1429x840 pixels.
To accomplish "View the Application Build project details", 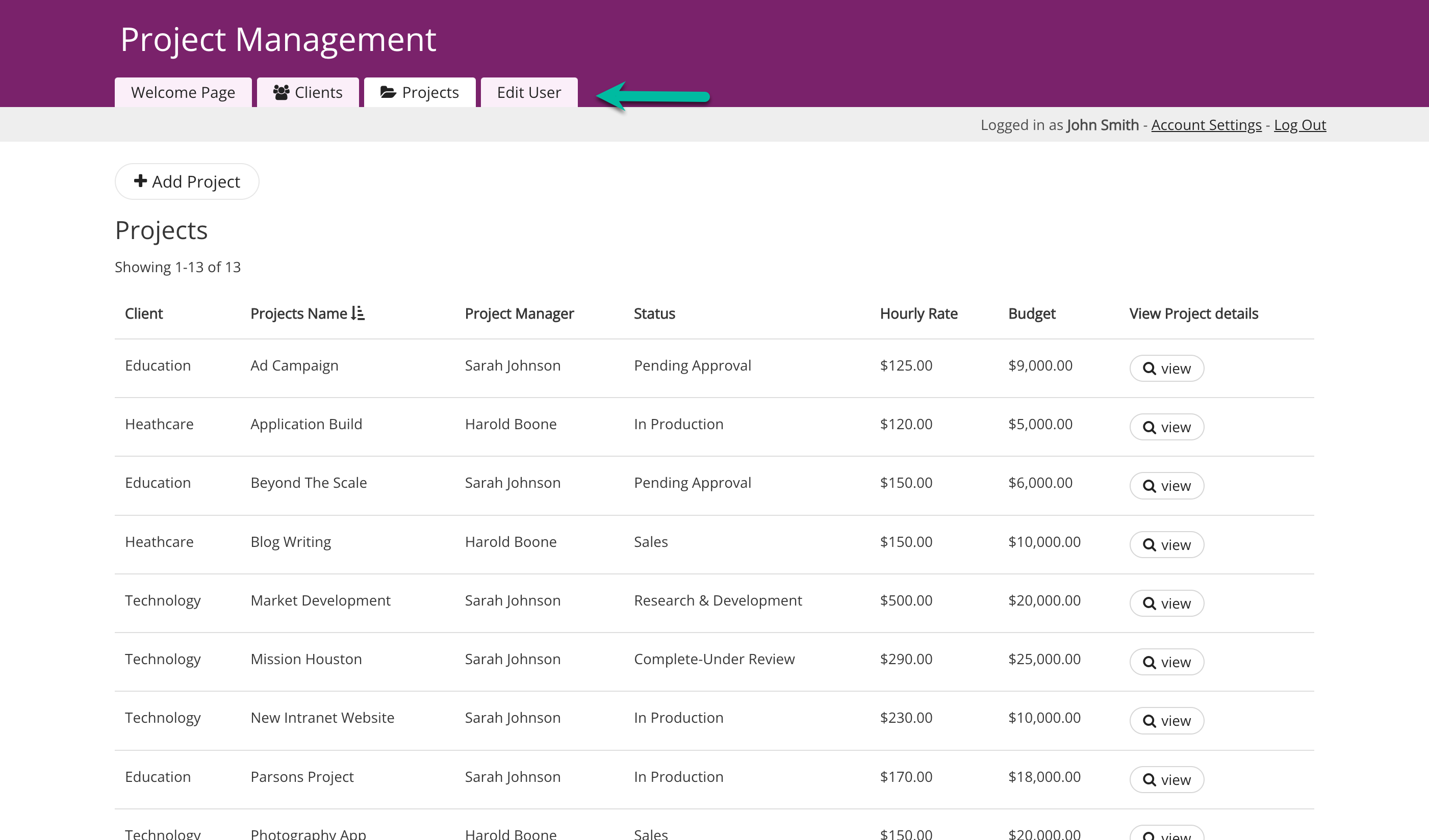I will pyautogui.click(x=1166, y=427).
